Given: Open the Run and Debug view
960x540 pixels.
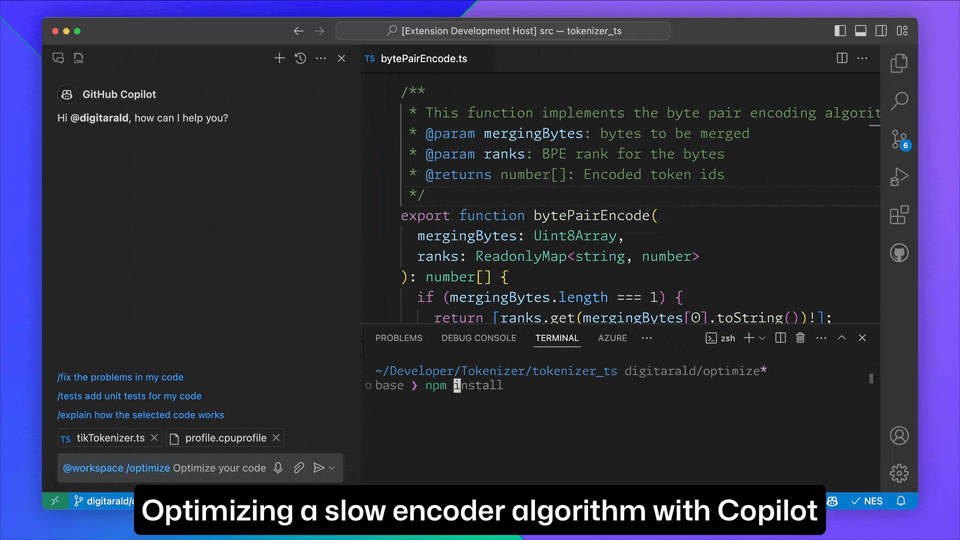Looking at the screenshot, I should 899,177.
